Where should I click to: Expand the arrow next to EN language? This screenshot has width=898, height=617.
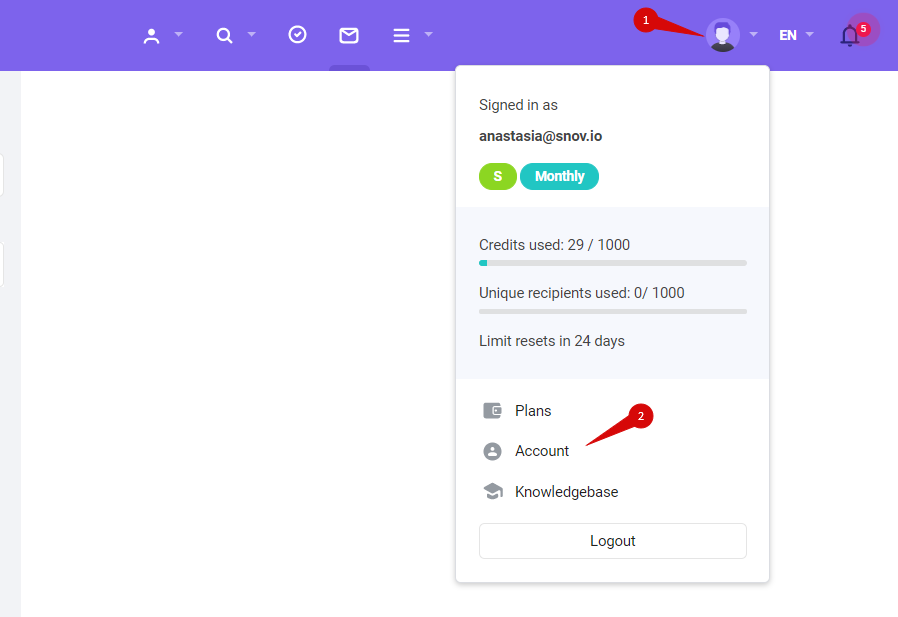[x=810, y=34]
